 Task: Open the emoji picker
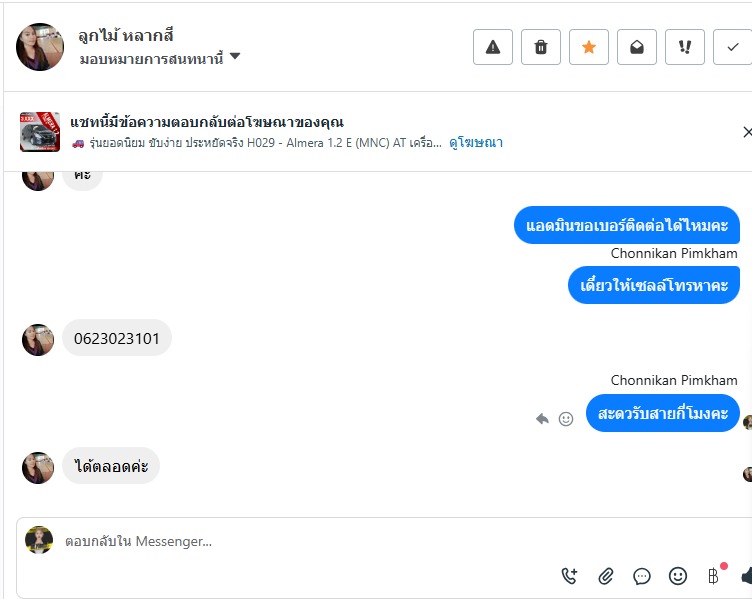pyautogui.click(x=678, y=576)
